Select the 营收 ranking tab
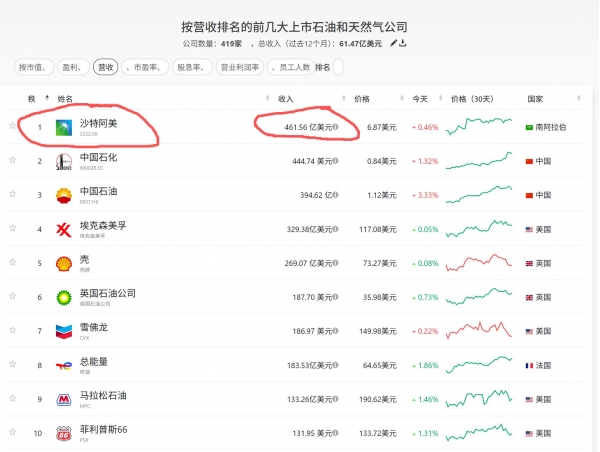This screenshot has height=452, width=600. coord(105,67)
